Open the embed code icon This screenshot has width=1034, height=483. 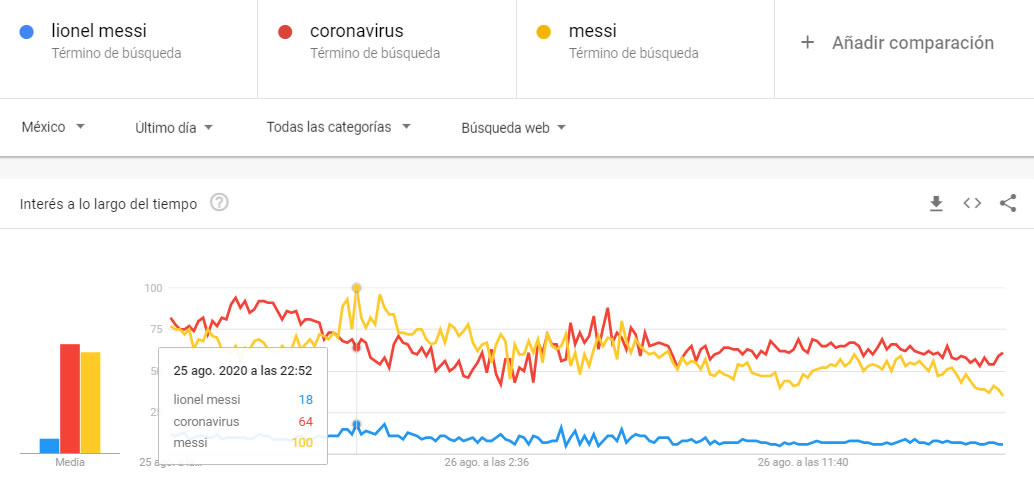[x=972, y=203]
